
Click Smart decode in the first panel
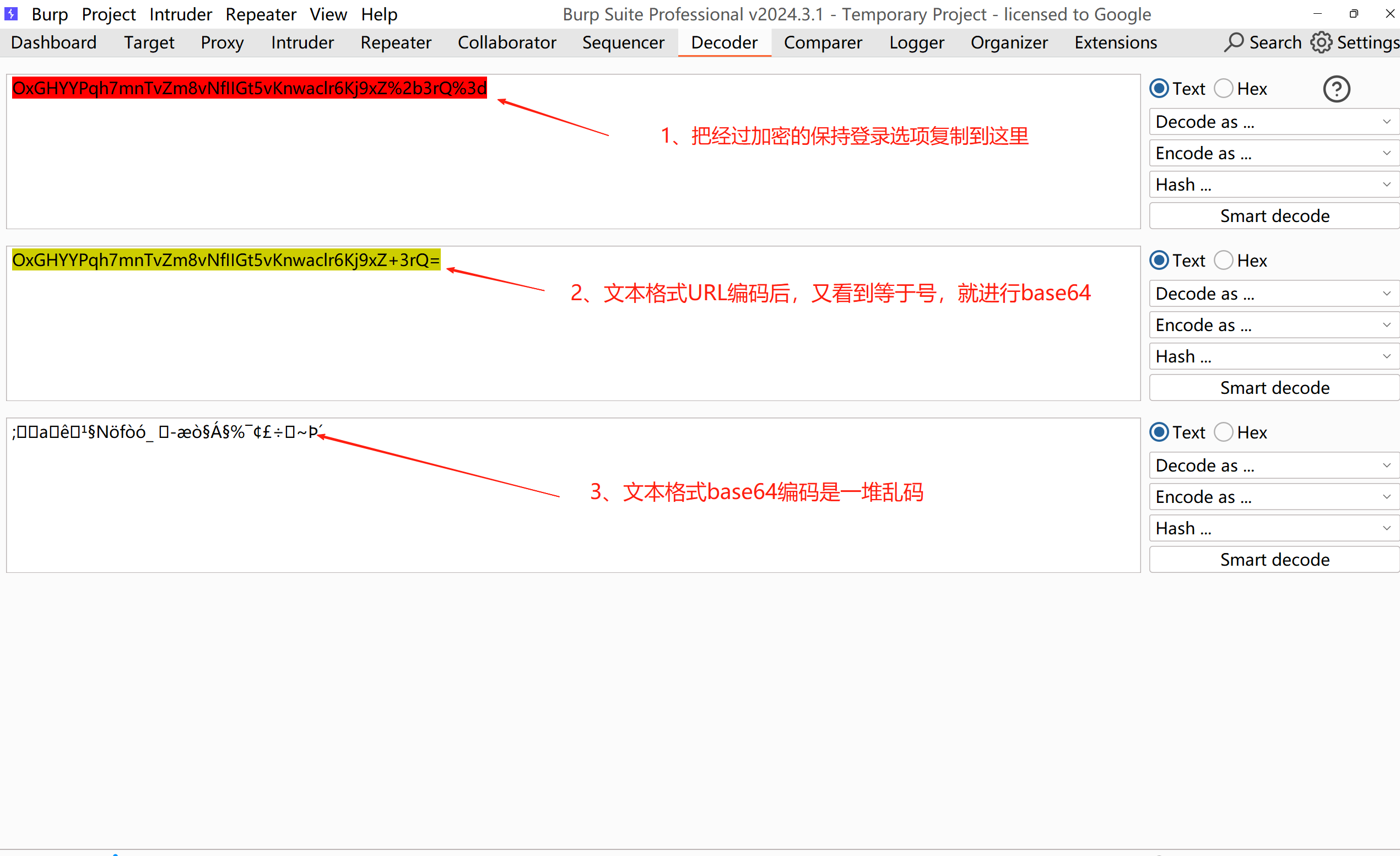coord(1274,216)
